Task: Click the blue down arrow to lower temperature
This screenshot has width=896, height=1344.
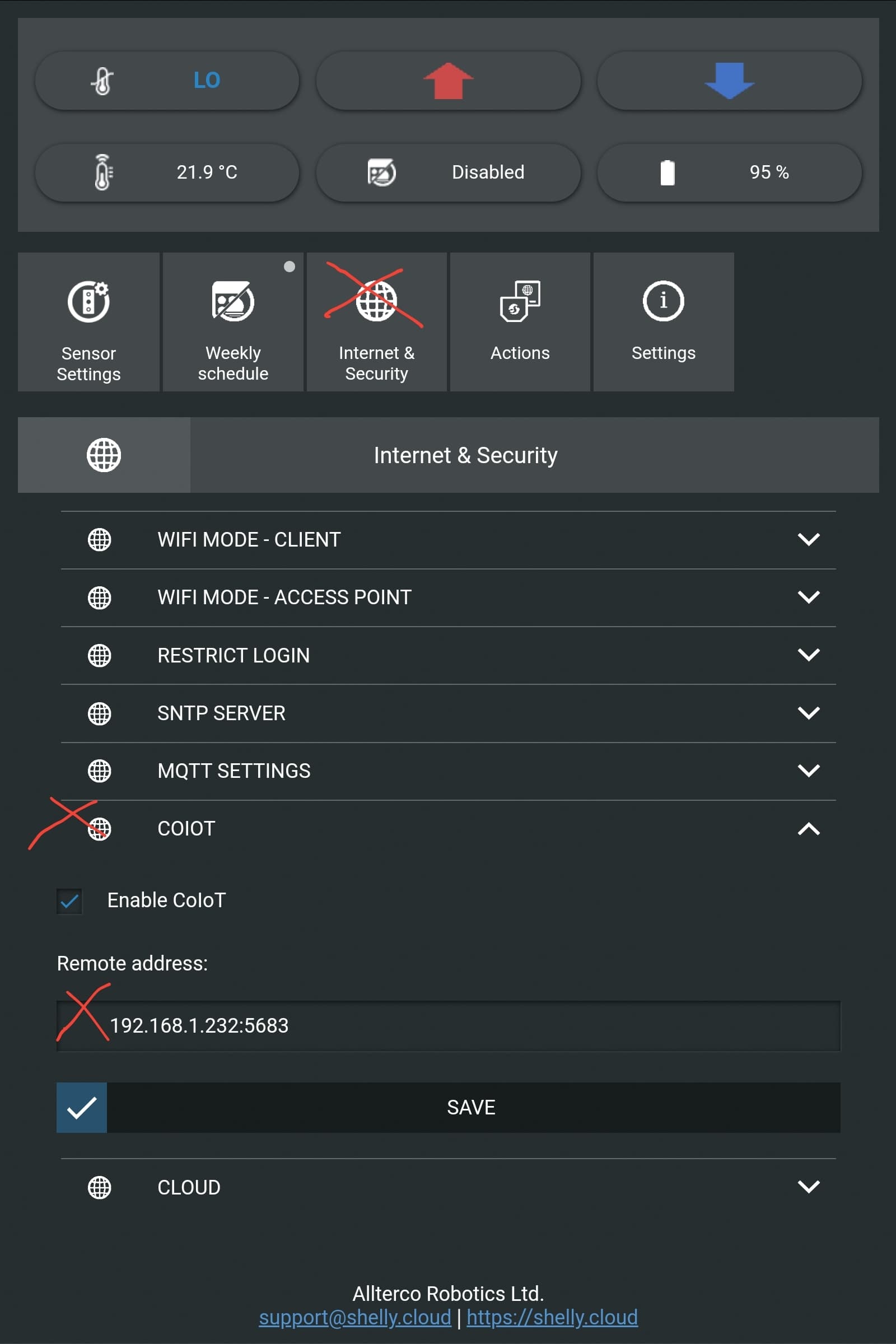Action: [729, 81]
